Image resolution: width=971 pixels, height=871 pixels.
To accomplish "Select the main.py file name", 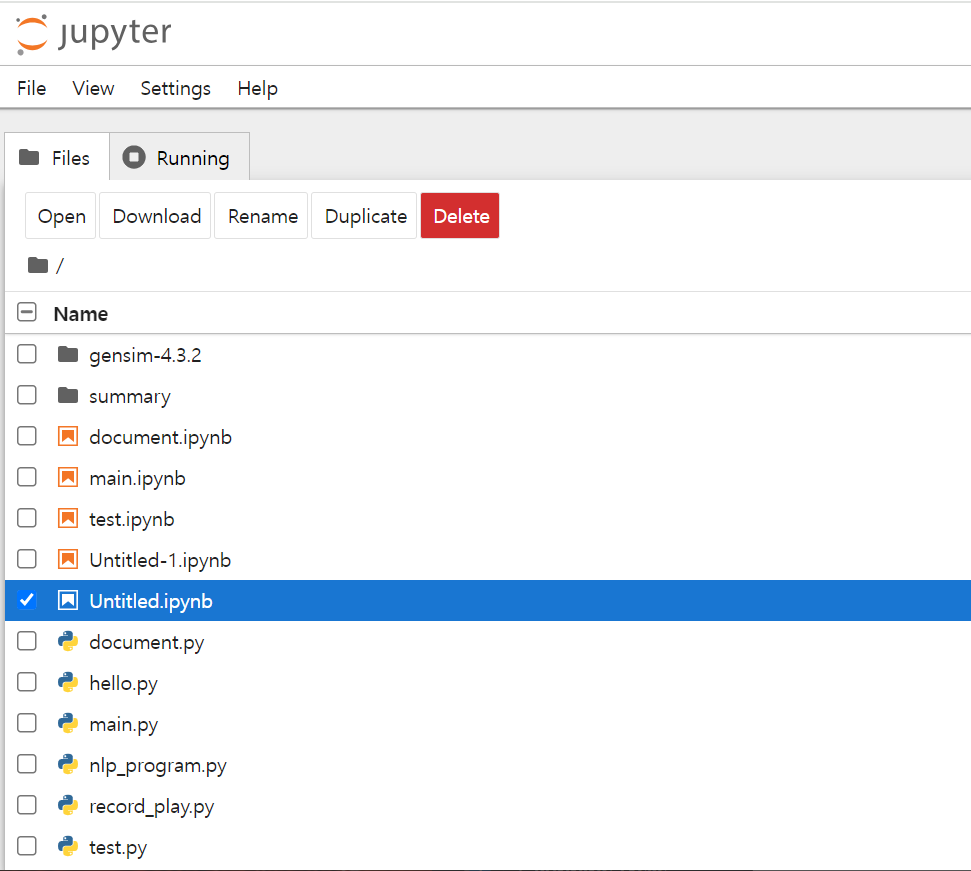I will 124,724.
